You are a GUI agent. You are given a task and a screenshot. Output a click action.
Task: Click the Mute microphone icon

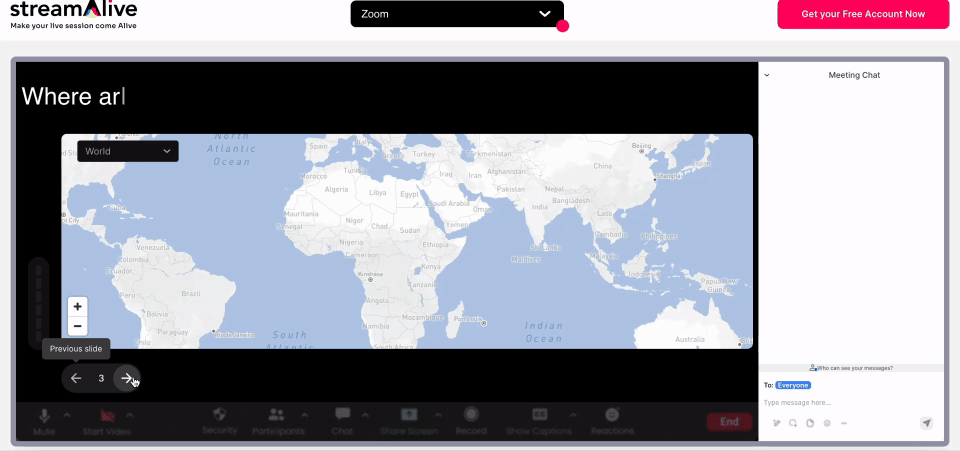[x=44, y=416]
